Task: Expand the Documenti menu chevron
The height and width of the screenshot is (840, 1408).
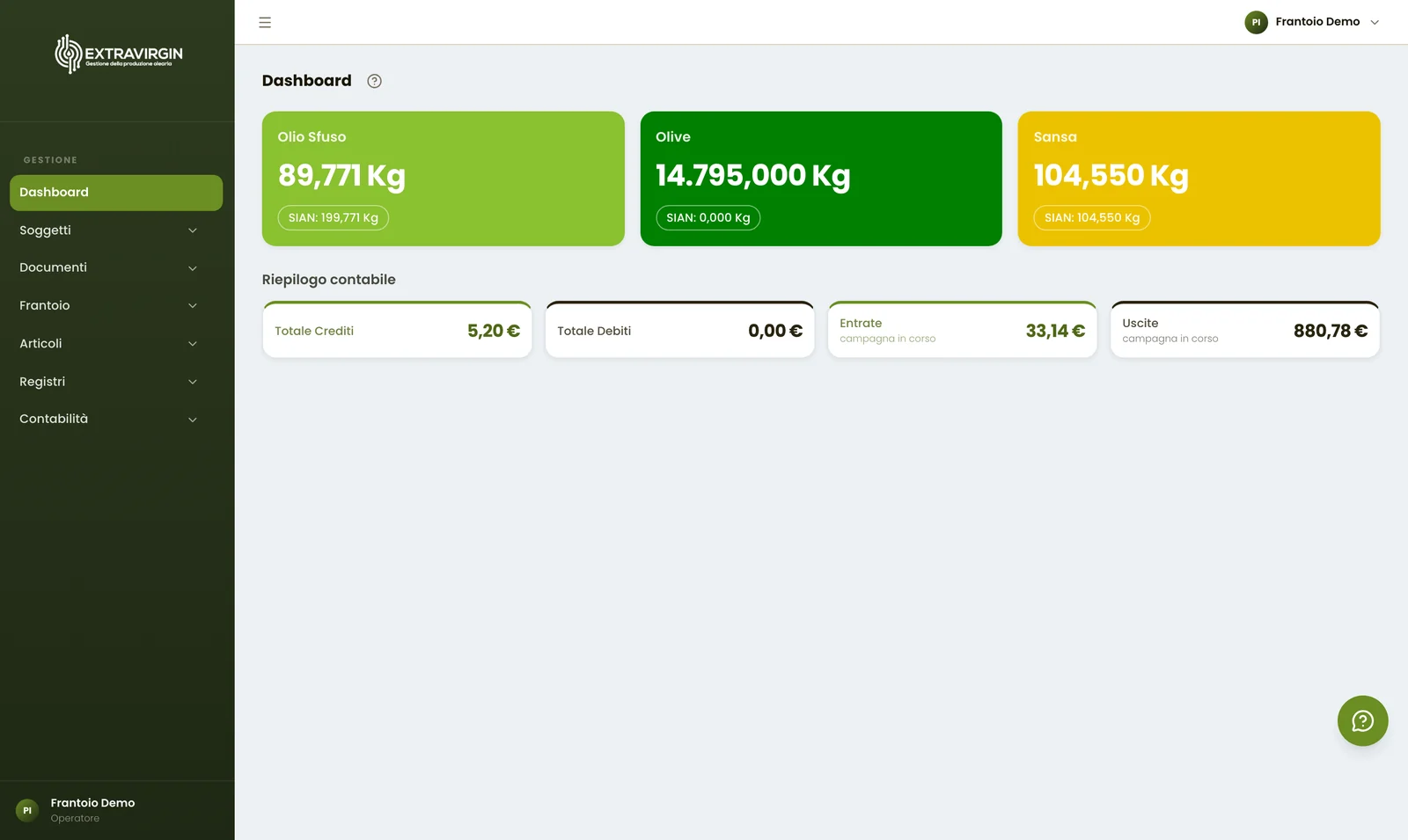Action: point(193,268)
